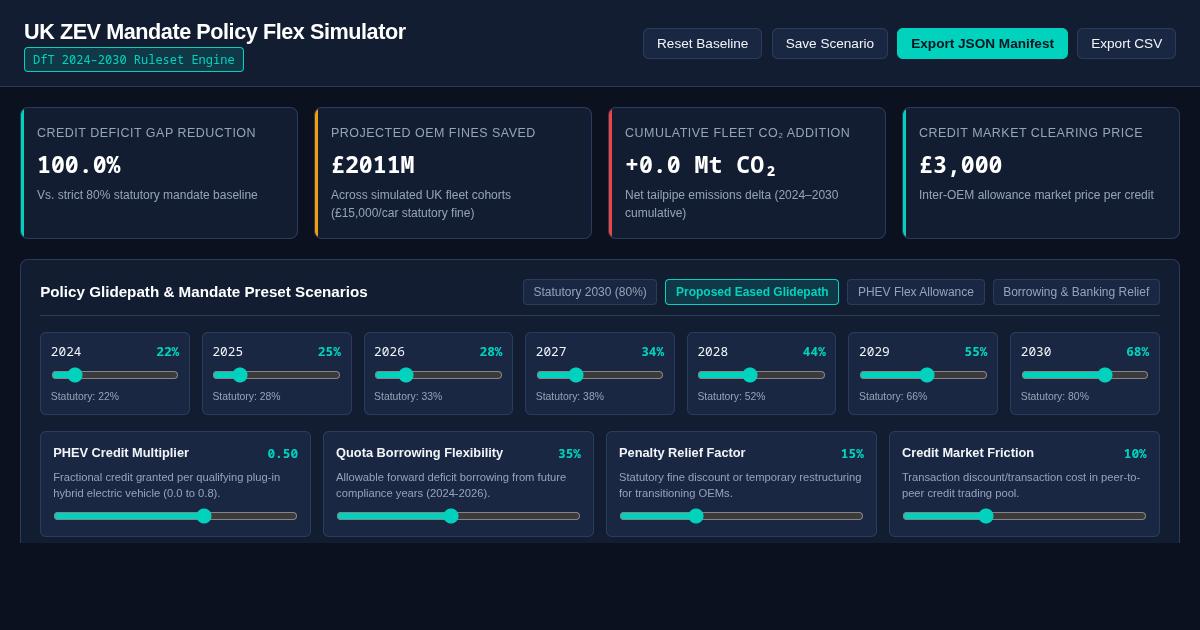This screenshot has height=630, width=1200.
Task: Click the Statutory: 28% note
Action: point(247,396)
